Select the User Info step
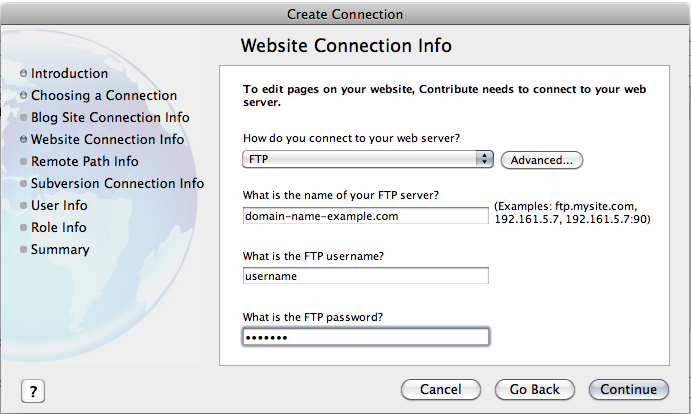This screenshot has height=414, width=691. coord(59,205)
